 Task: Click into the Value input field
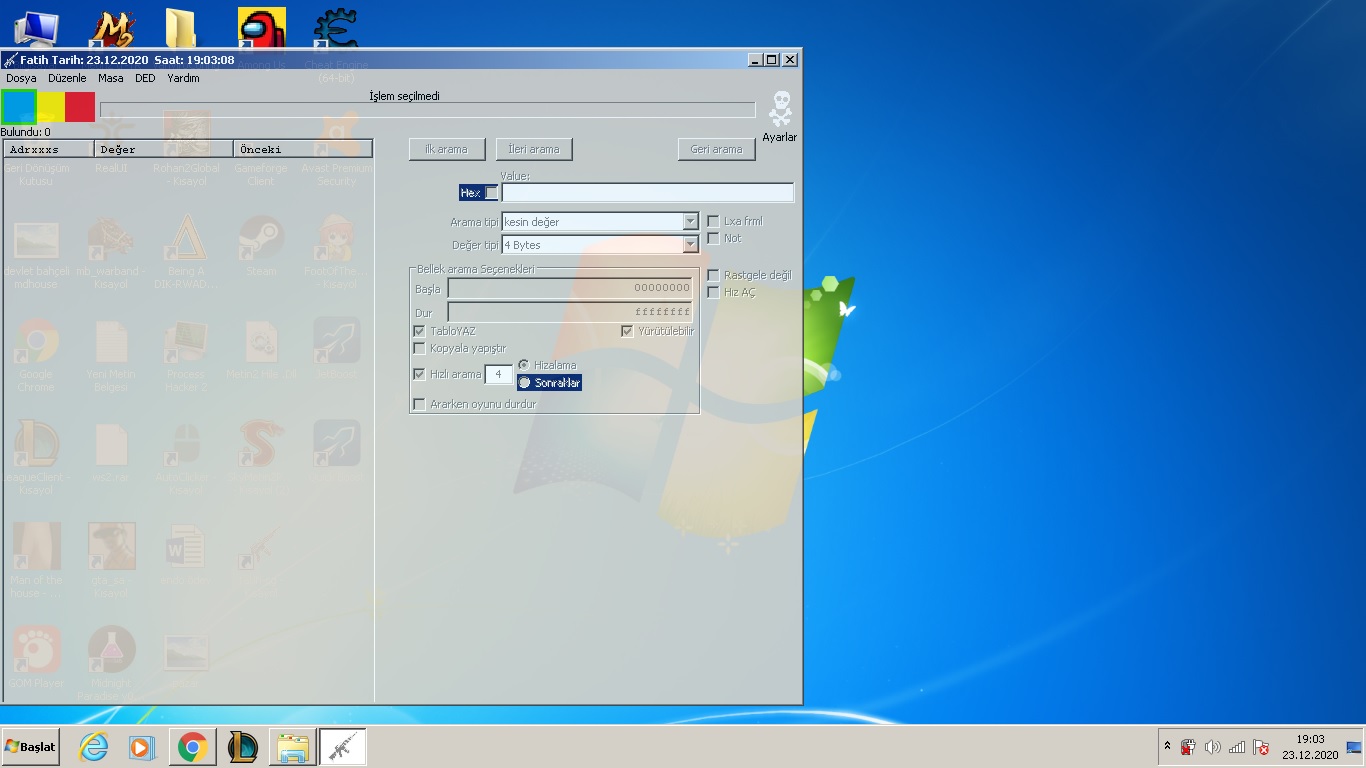click(x=647, y=193)
